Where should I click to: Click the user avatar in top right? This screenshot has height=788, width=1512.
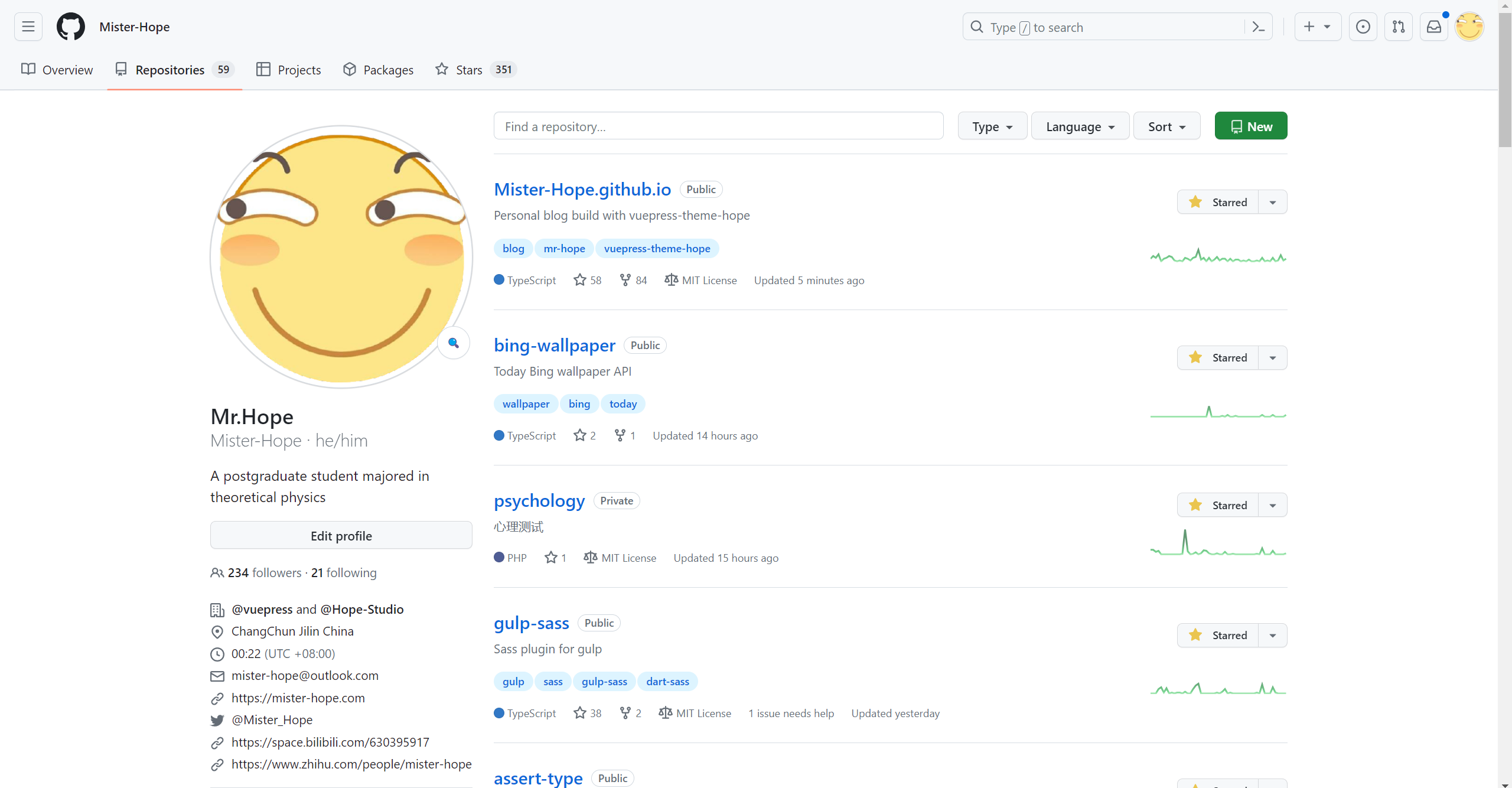click(x=1469, y=27)
